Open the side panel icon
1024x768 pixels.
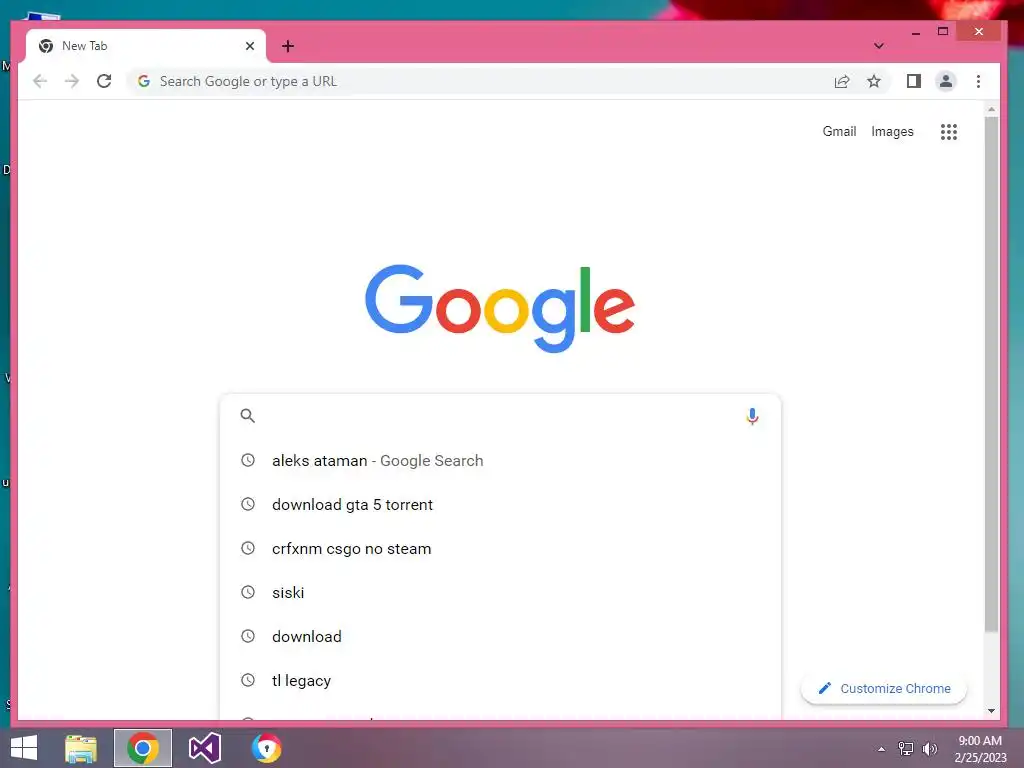tap(914, 81)
